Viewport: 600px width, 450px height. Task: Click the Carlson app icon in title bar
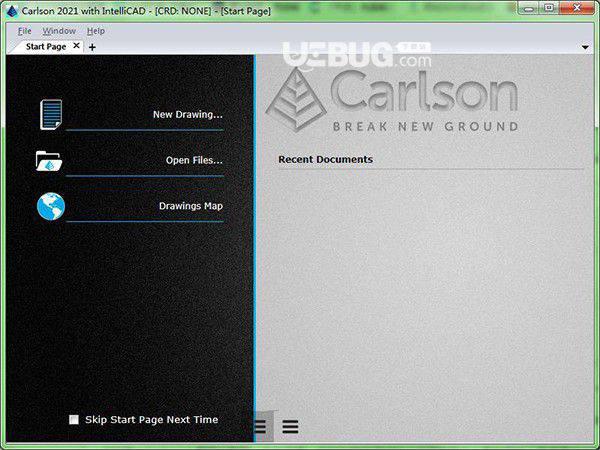[12, 11]
